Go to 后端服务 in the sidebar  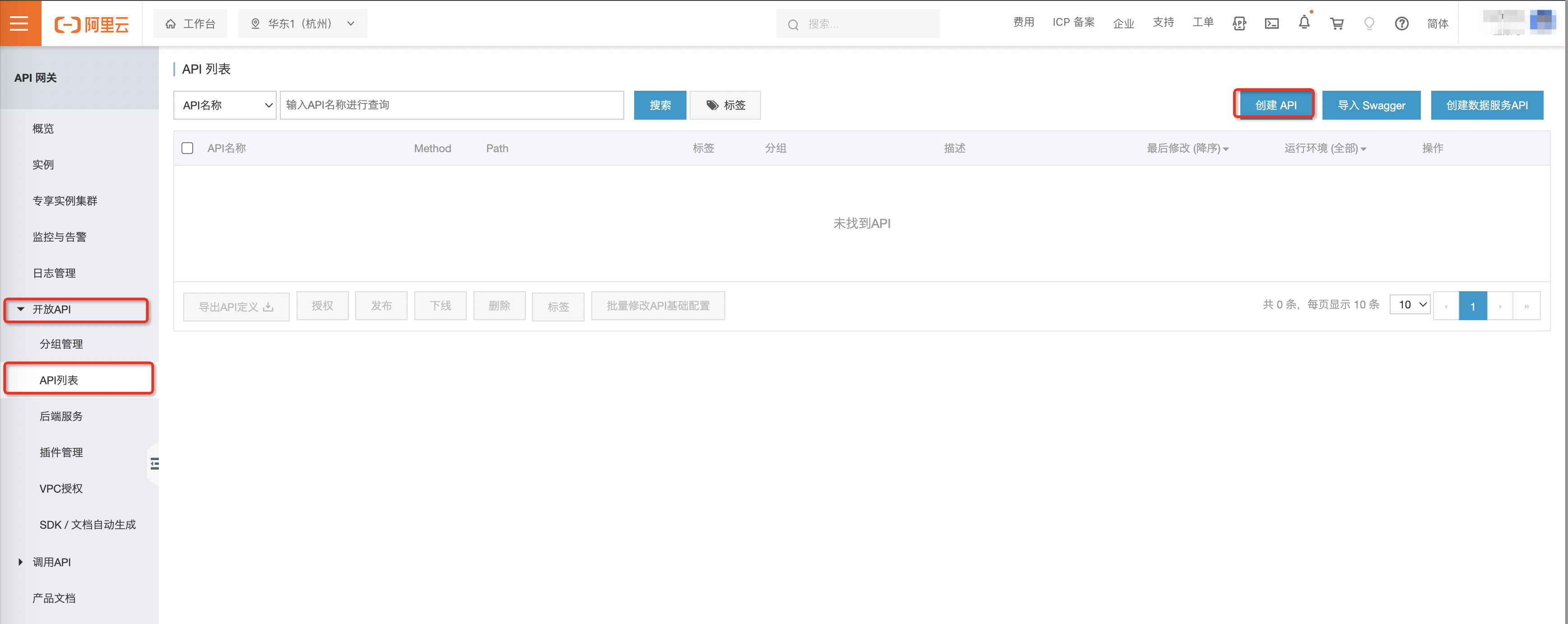(x=61, y=416)
